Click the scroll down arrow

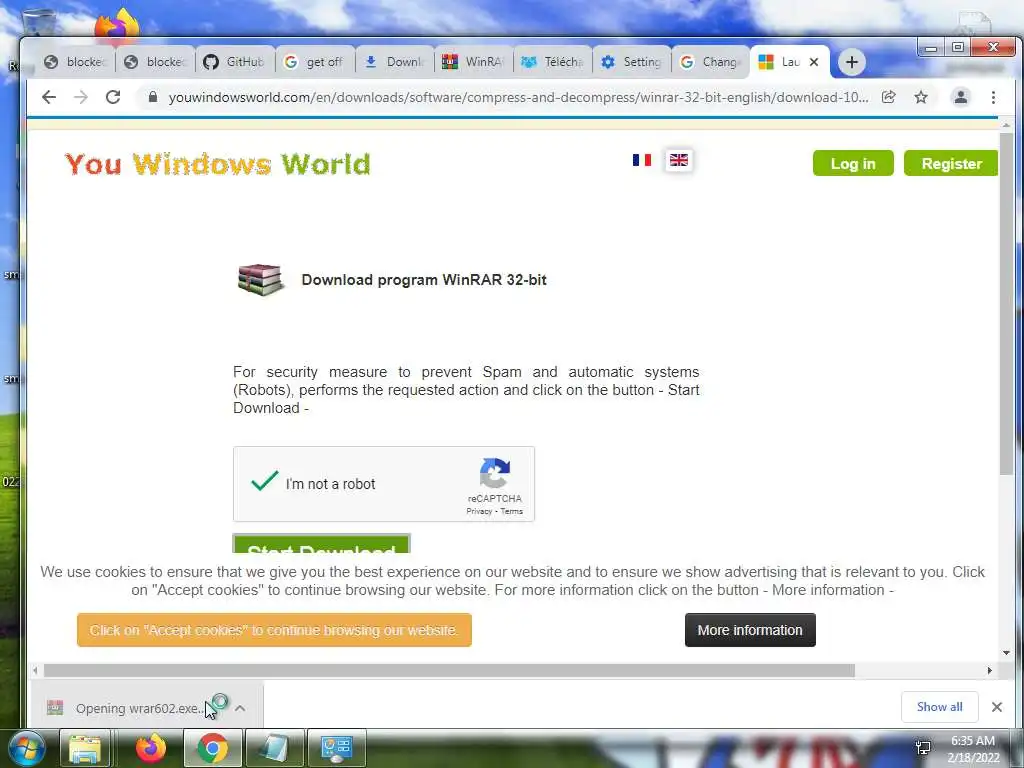pos(1006,652)
